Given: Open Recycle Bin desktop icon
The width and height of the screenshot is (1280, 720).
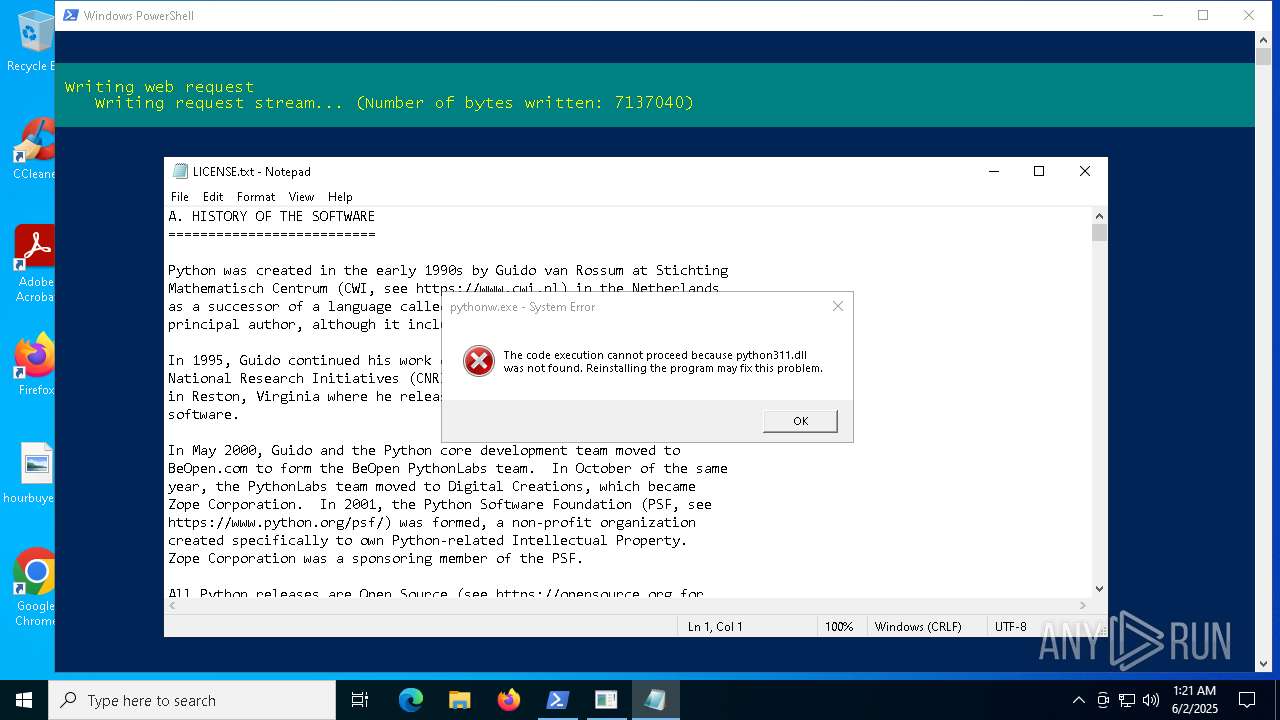Looking at the screenshot, I should pos(36,40).
